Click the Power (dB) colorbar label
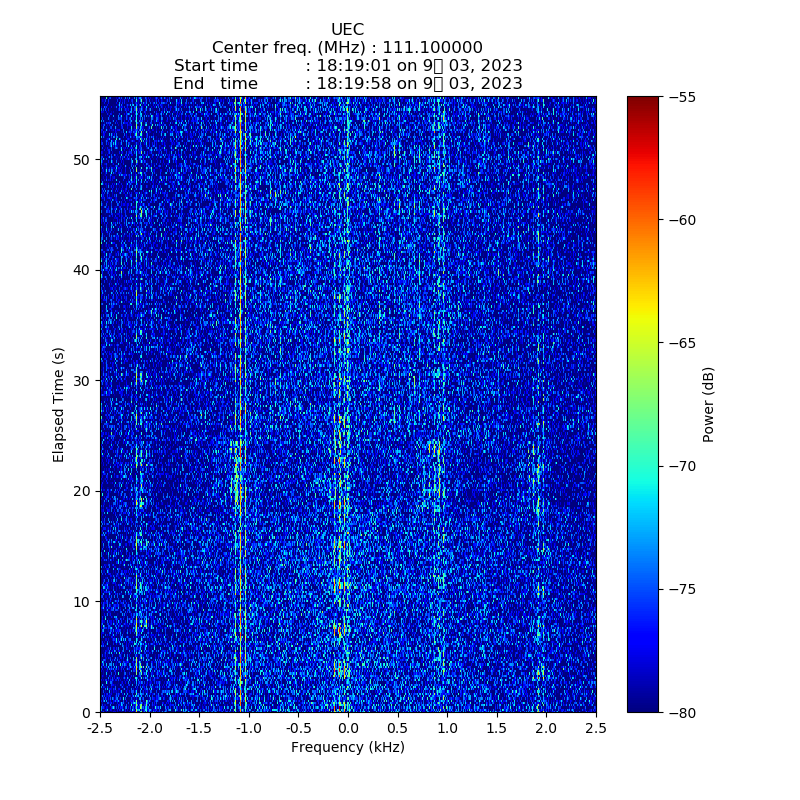The height and width of the screenshot is (800, 800). 708,404
